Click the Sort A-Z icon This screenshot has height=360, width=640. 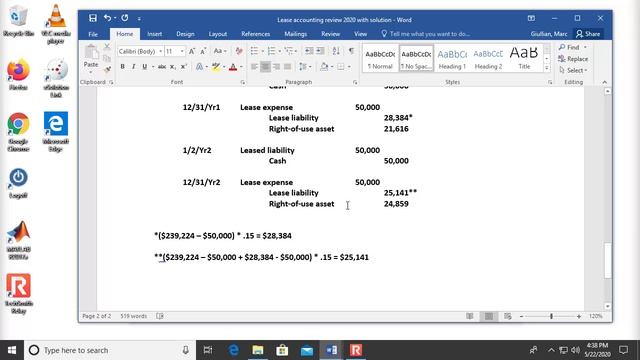pyautogui.click(x=336, y=51)
